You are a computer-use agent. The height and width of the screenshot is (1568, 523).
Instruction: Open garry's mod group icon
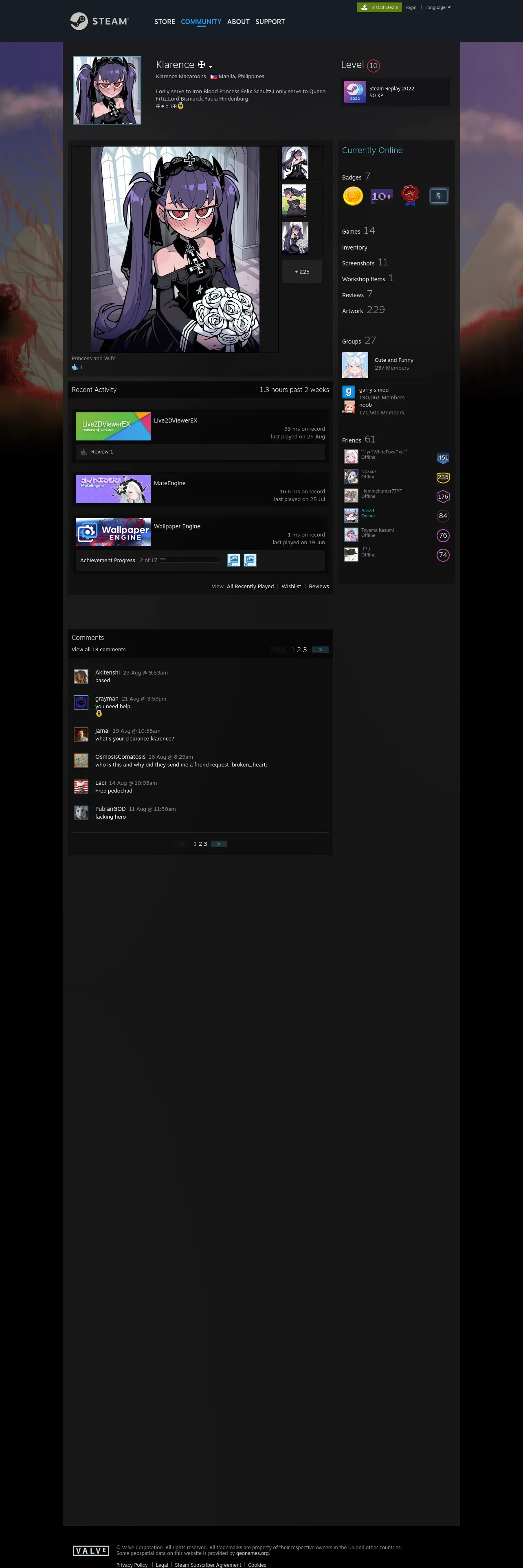348,392
